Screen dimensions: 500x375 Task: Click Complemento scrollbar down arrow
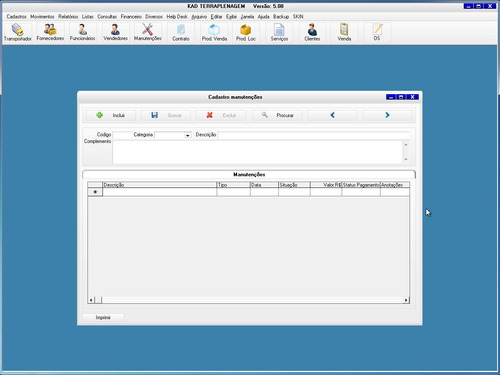point(406,159)
